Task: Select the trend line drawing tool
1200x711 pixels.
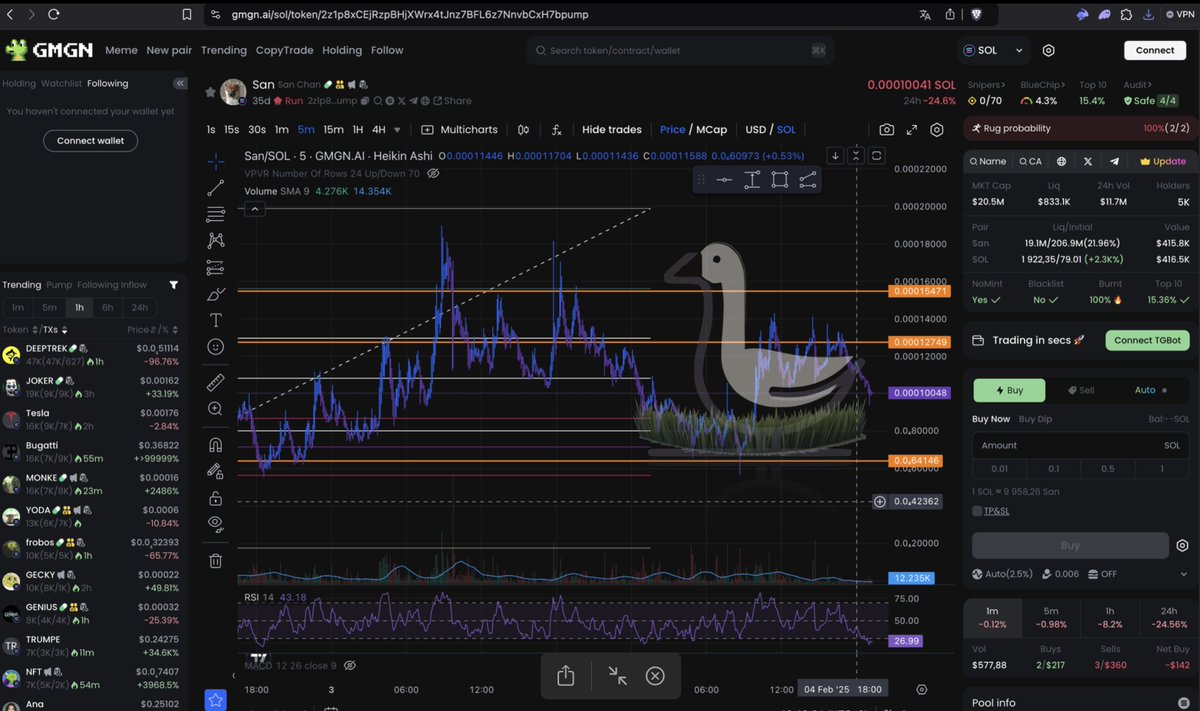Action: (215, 188)
